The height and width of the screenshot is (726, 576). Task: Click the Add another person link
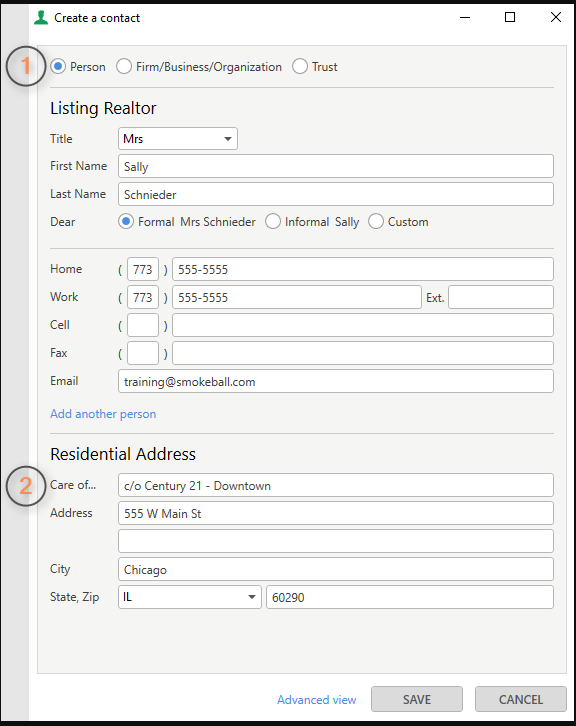[x=103, y=414]
